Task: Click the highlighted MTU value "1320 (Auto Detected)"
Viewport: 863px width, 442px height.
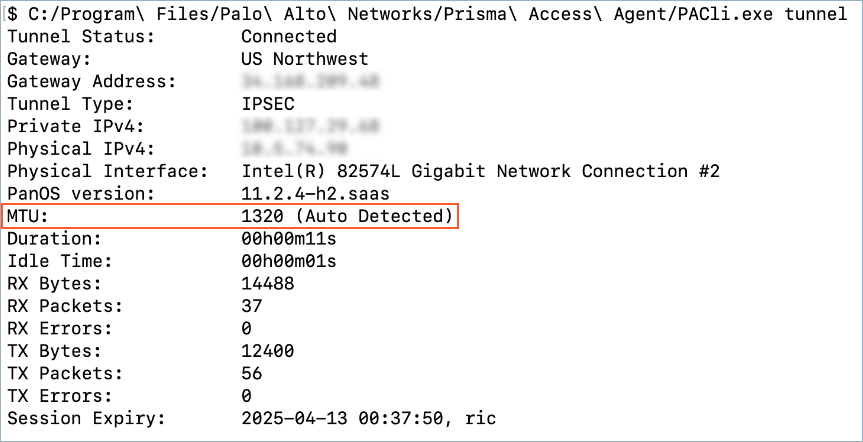Action: coord(347,217)
